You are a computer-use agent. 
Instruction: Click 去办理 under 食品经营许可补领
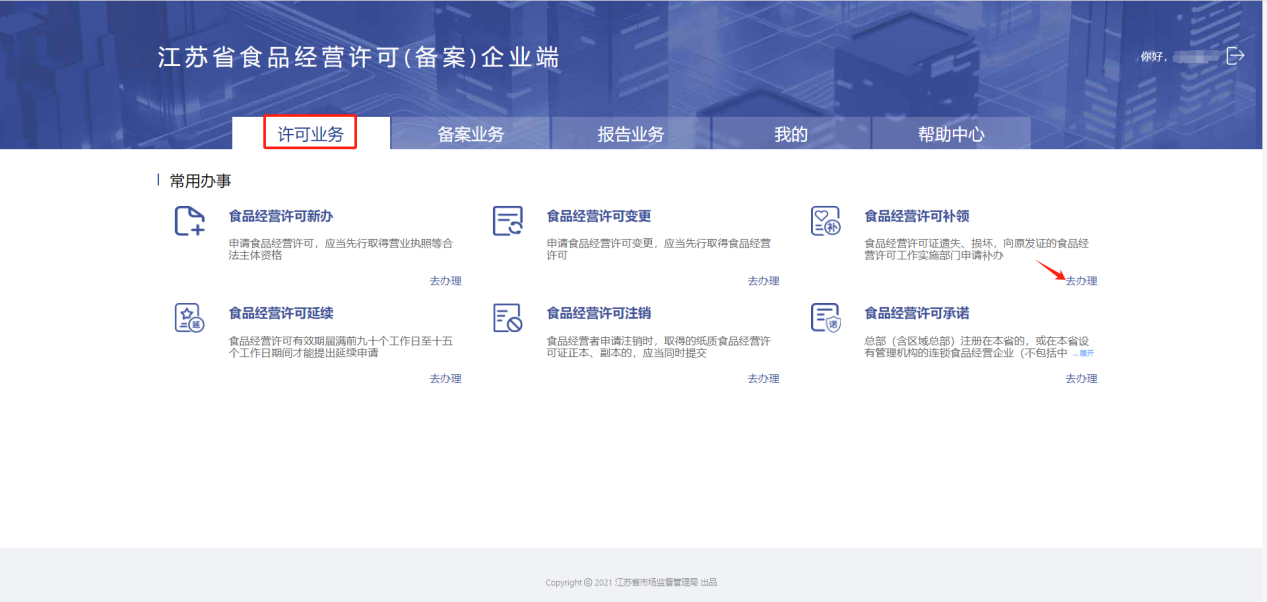pos(1081,281)
